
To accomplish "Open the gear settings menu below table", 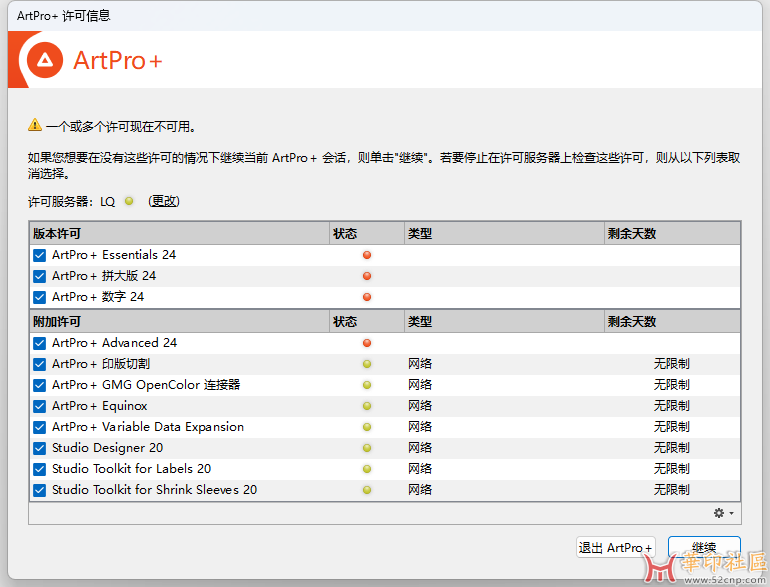I will pos(723,513).
